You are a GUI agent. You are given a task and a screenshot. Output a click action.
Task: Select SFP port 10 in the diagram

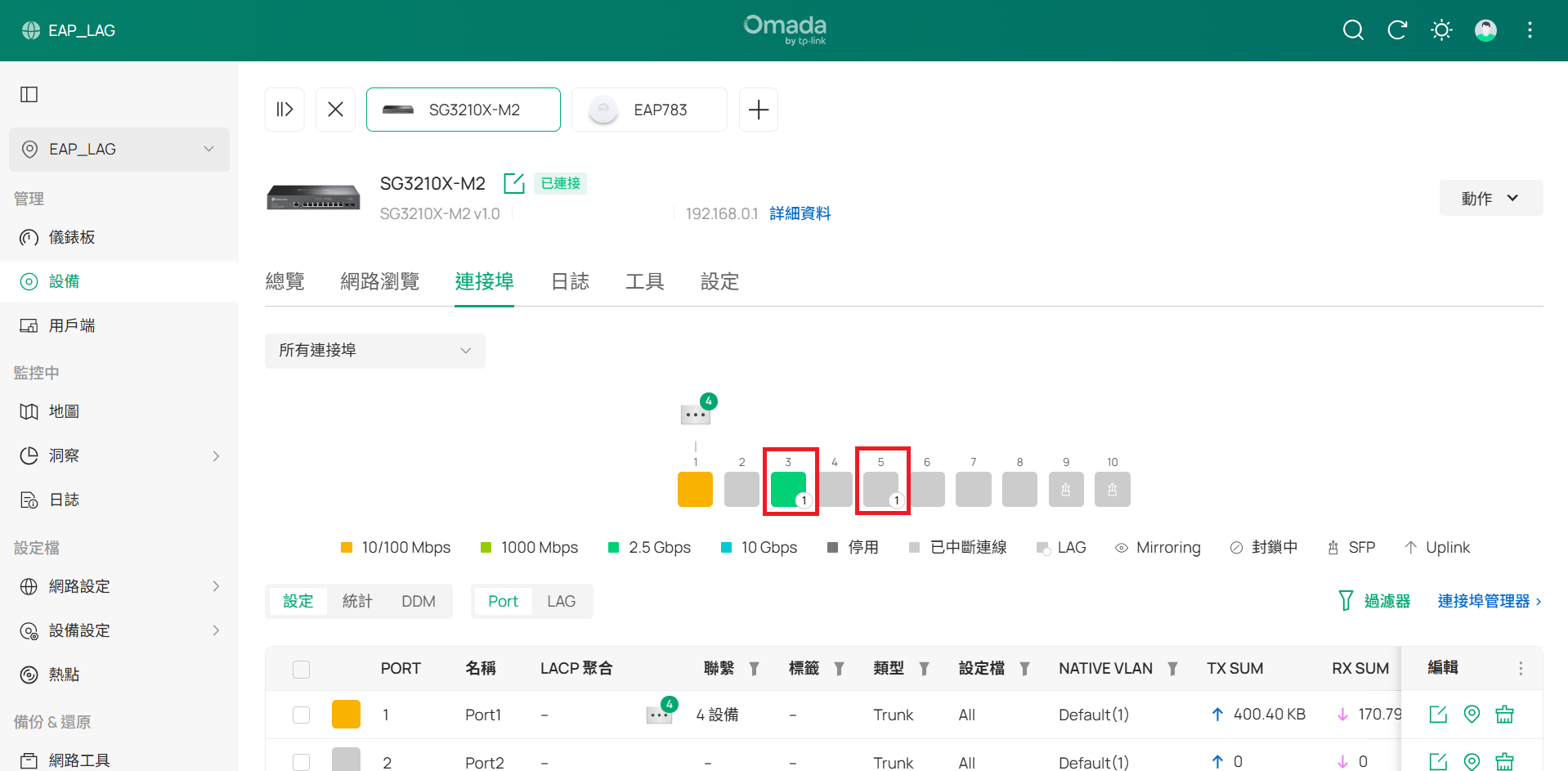pos(1113,489)
